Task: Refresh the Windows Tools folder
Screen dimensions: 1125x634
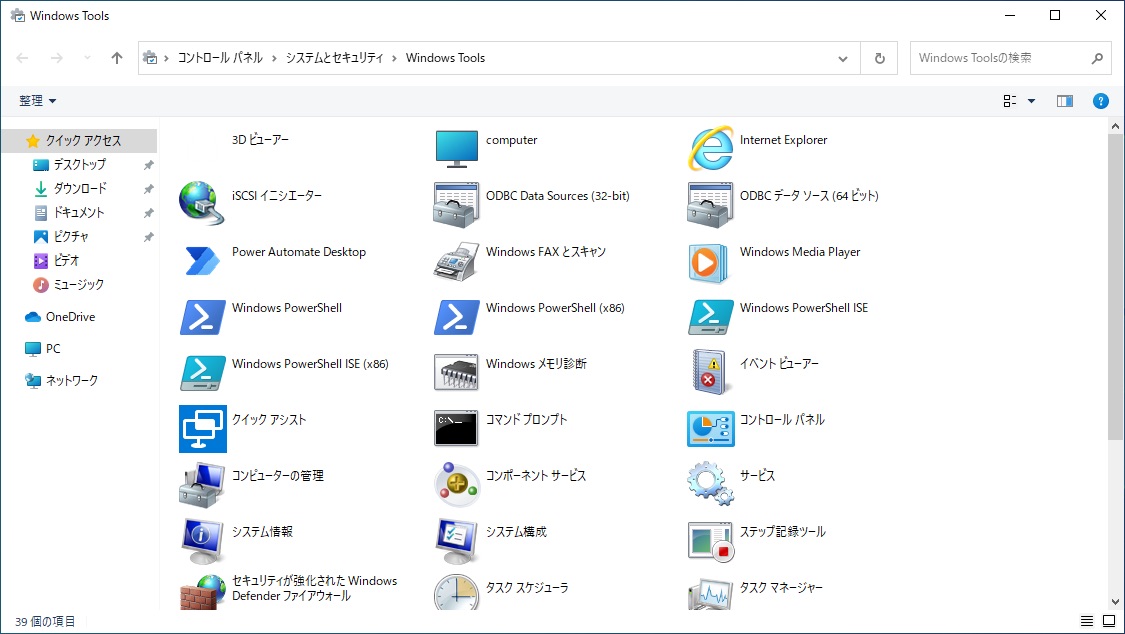Action: (880, 58)
